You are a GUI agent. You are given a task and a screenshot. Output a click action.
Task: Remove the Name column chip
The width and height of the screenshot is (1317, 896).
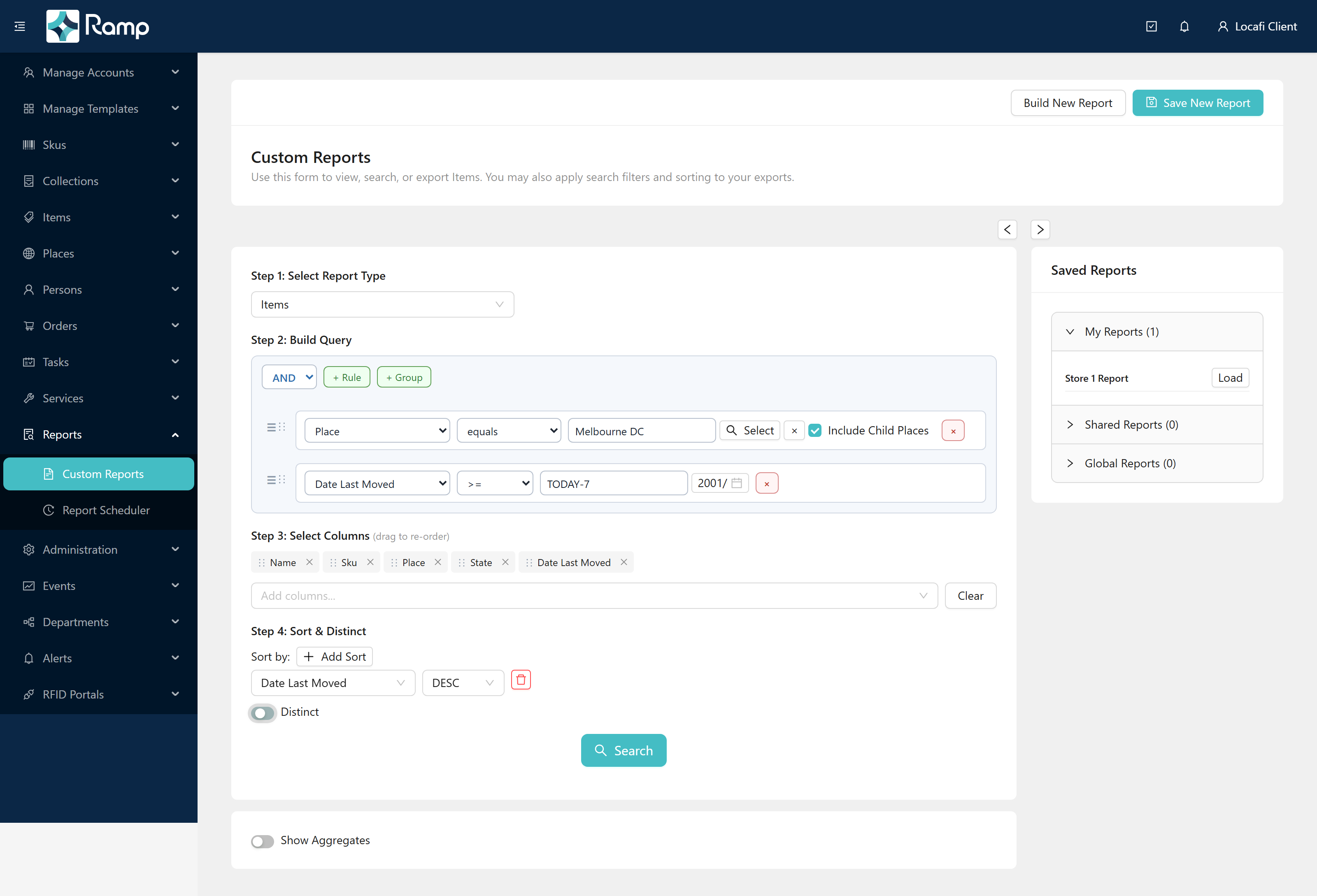pyautogui.click(x=309, y=562)
